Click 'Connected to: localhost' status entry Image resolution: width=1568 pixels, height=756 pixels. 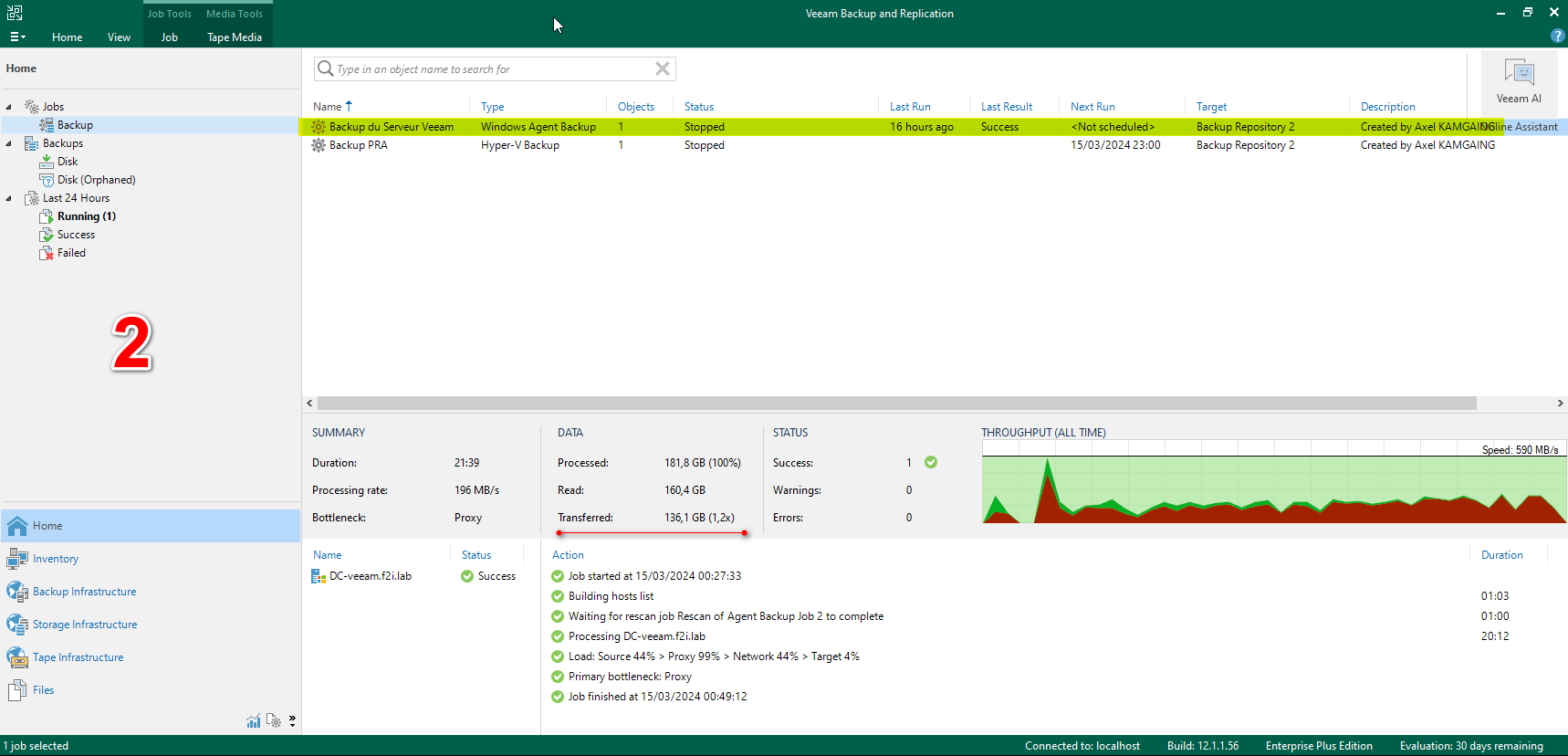[x=1082, y=746]
